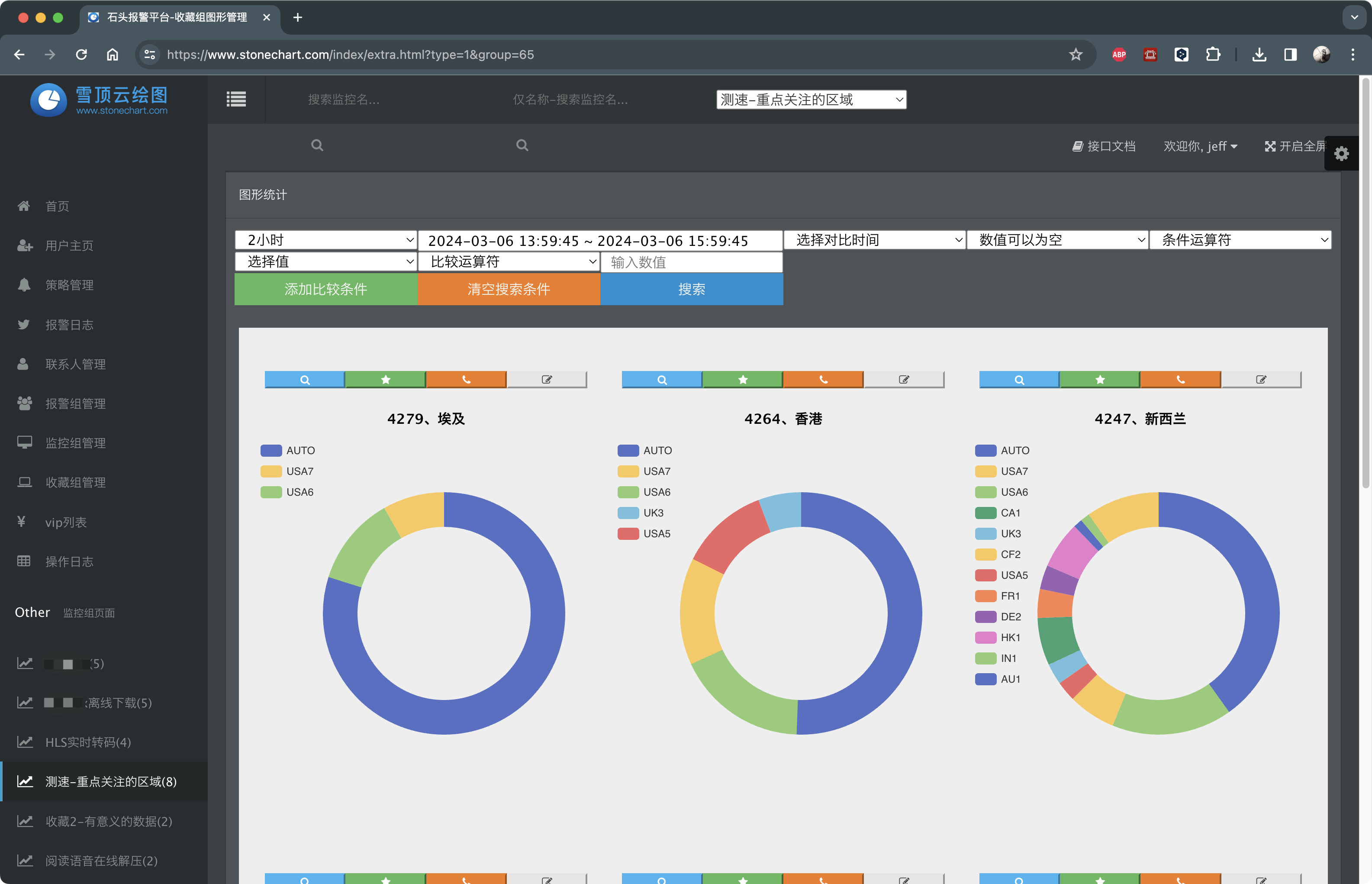
Task: Click magnifier icon on 香港 chart toolbar
Action: 662,379
